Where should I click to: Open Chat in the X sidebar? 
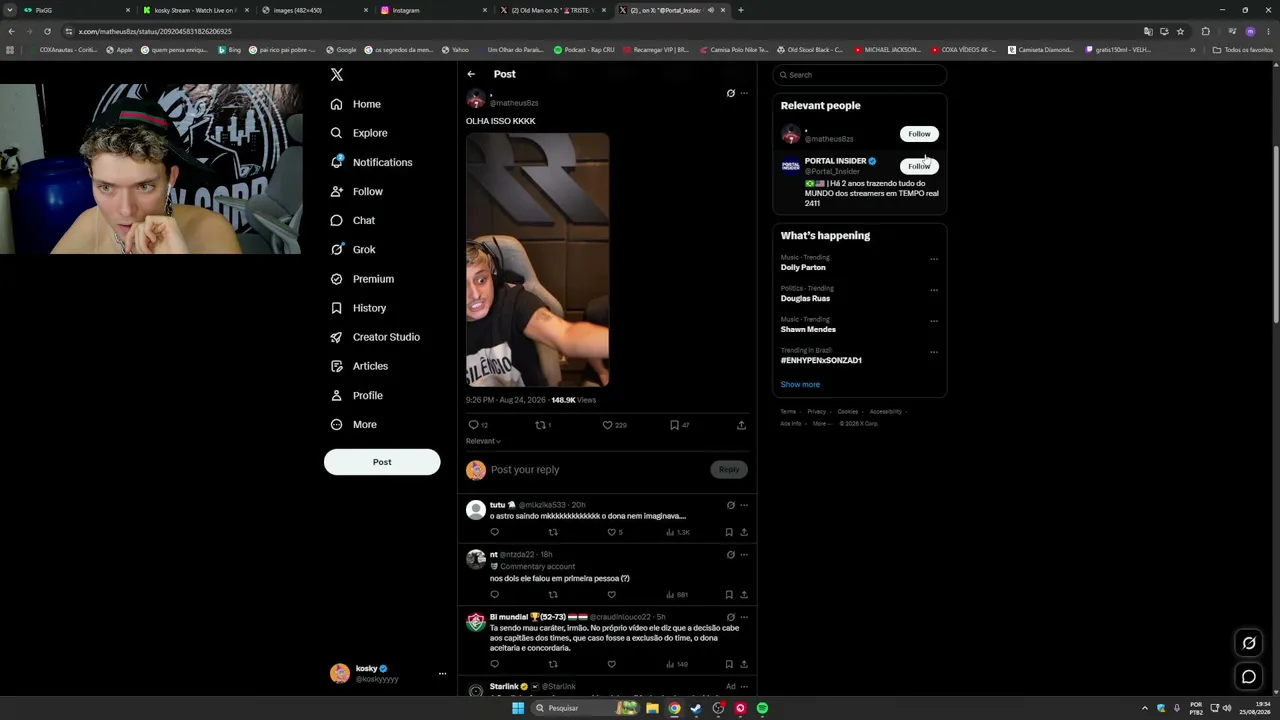[x=353, y=220]
